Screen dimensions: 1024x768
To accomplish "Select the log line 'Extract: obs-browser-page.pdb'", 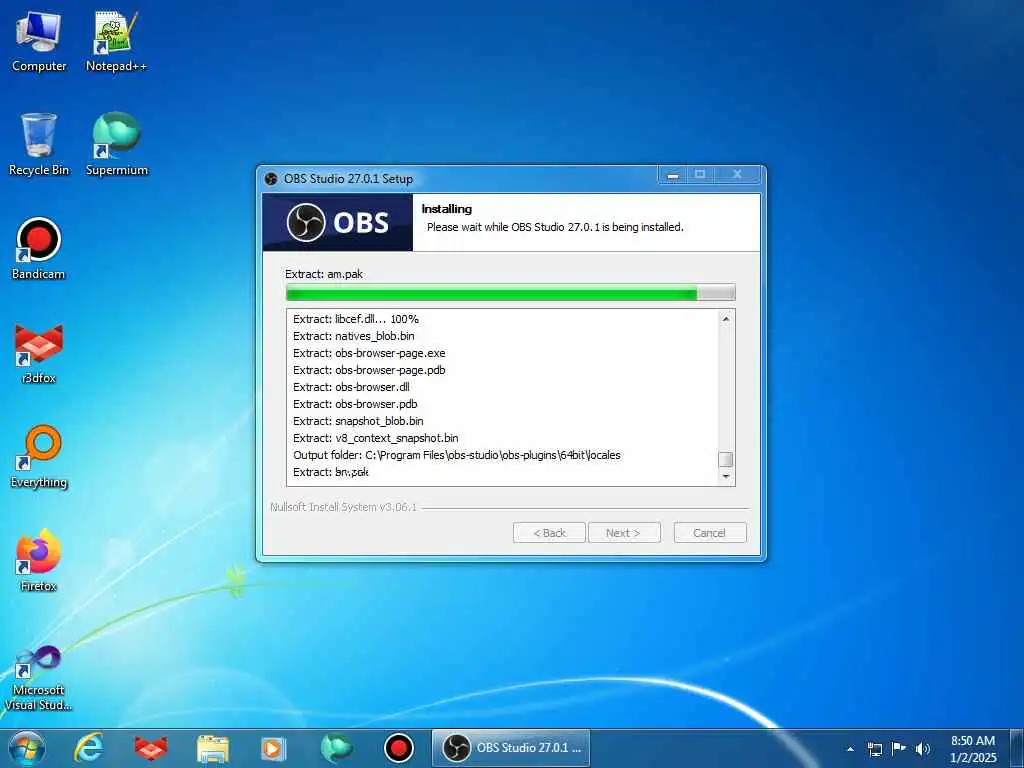I will point(369,370).
